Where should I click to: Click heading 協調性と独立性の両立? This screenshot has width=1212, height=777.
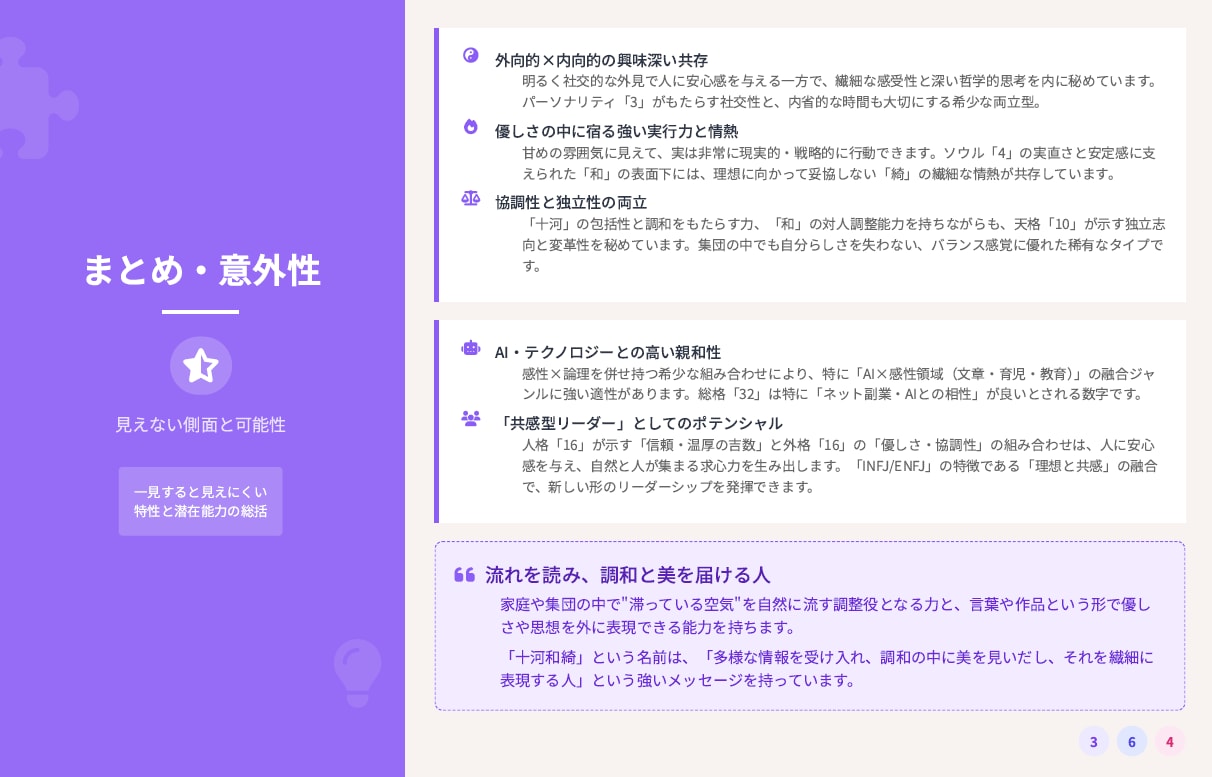tap(571, 202)
